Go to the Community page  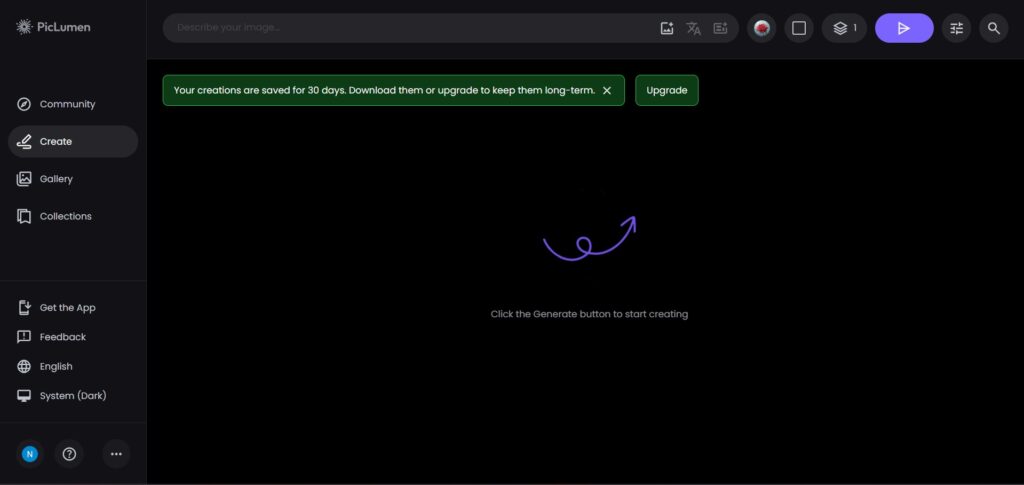point(67,104)
